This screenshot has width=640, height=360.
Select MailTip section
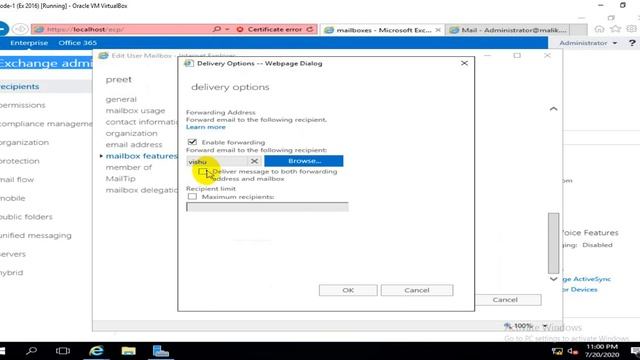tap(120, 179)
